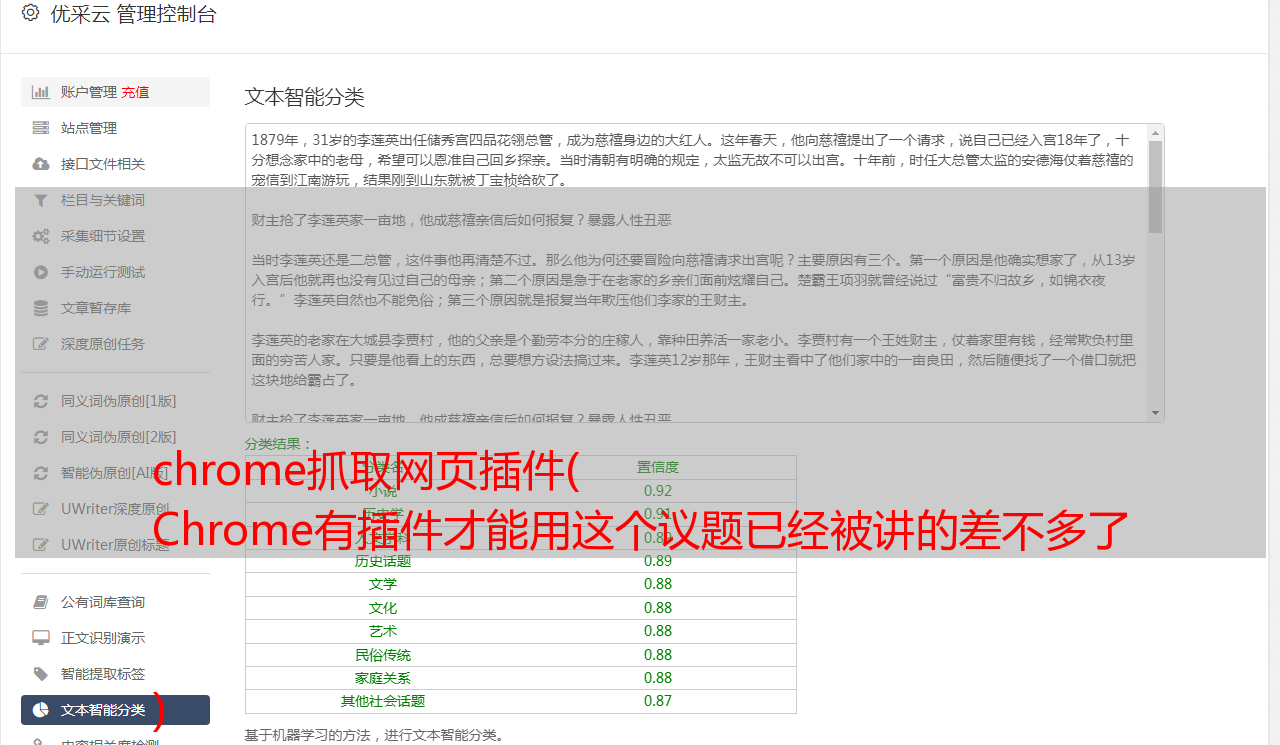
Task: Click the 其他社会话题 category cell
Action: 383,701
